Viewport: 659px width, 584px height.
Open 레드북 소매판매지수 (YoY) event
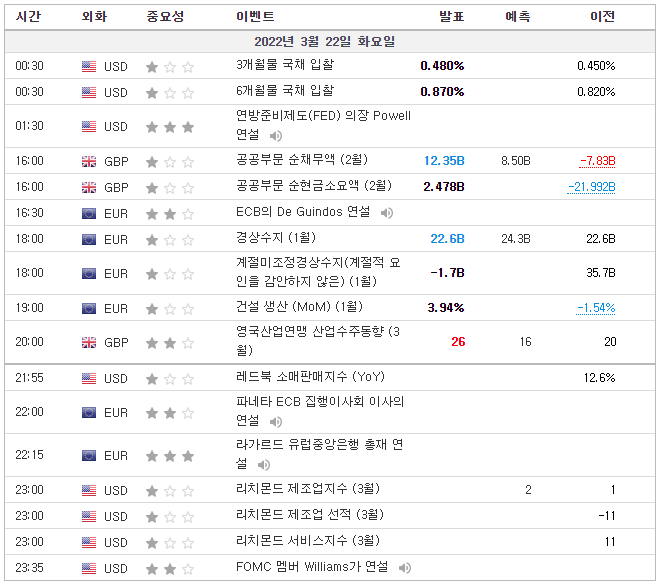[310, 376]
